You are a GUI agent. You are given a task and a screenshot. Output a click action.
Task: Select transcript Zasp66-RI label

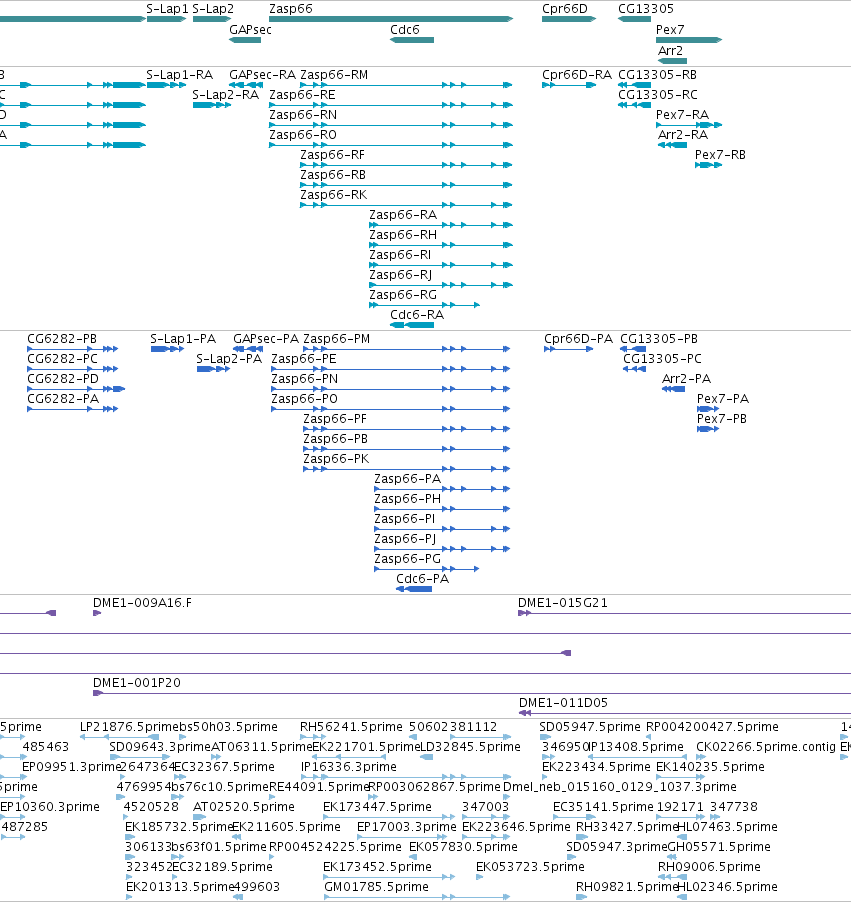click(400, 255)
